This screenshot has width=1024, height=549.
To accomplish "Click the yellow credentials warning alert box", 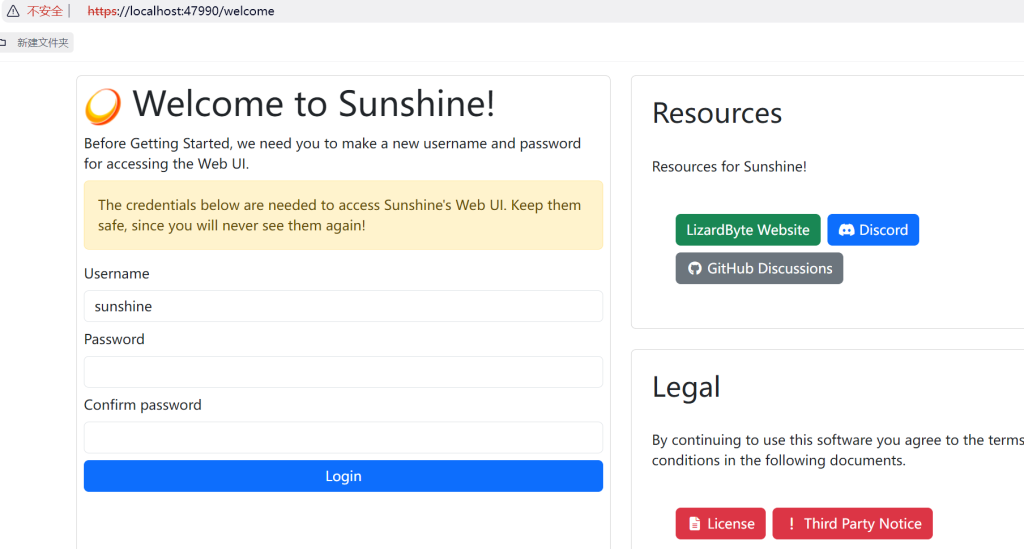I will tap(343, 215).
